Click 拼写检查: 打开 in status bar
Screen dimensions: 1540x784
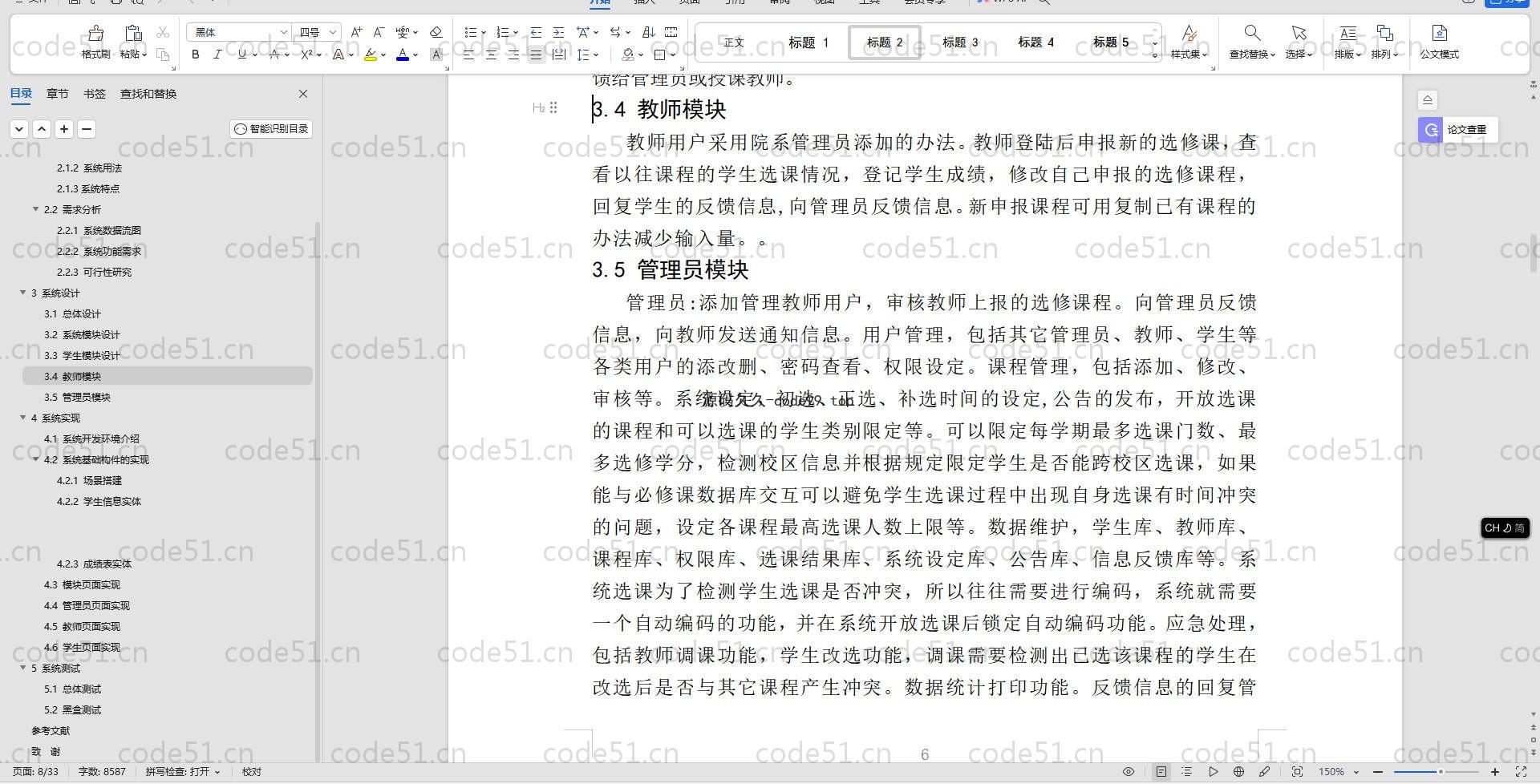point(182,772)
